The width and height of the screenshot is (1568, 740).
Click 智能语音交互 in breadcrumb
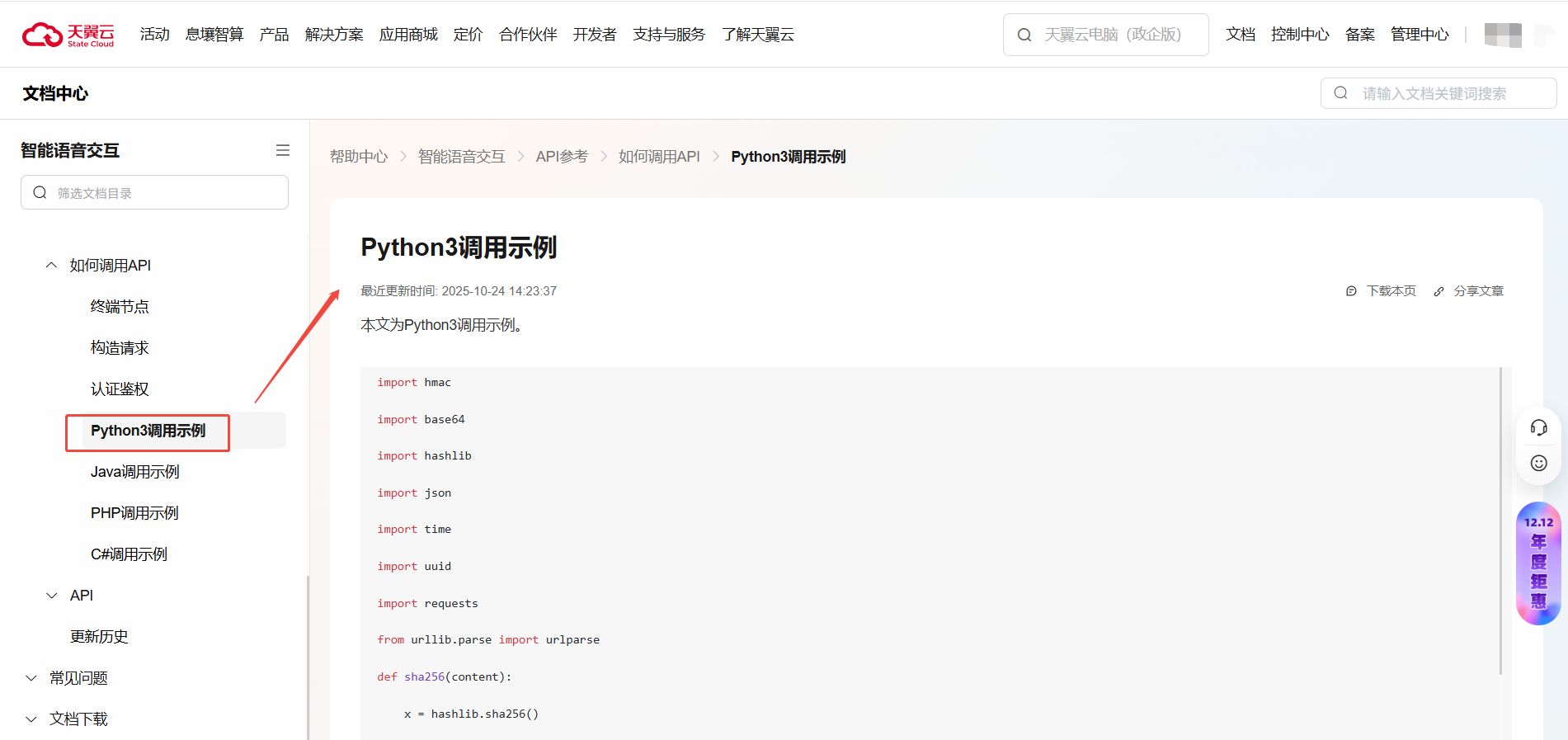click(461, 157)
